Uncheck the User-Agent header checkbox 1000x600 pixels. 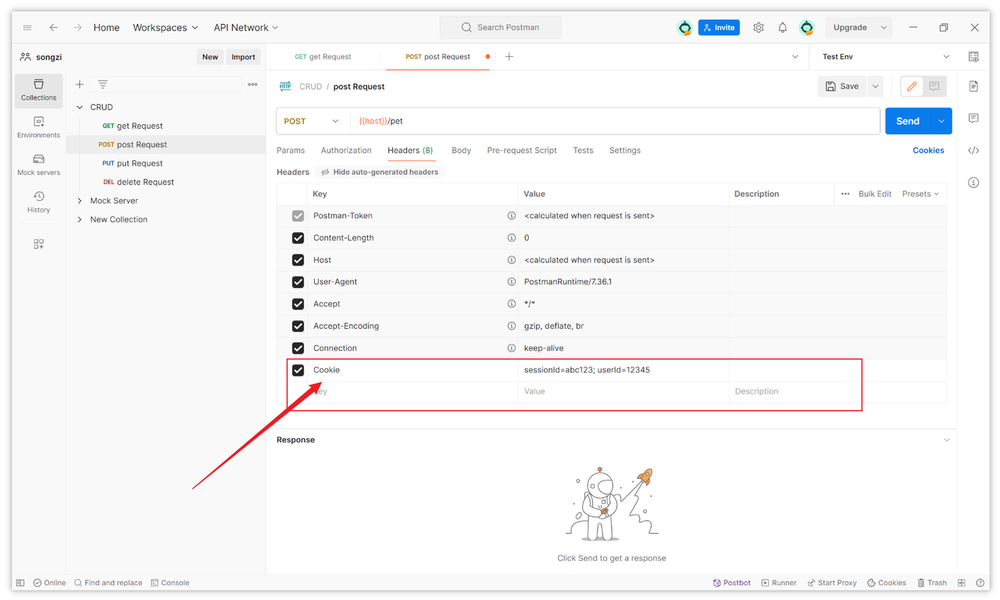click(x=298, y=282)
